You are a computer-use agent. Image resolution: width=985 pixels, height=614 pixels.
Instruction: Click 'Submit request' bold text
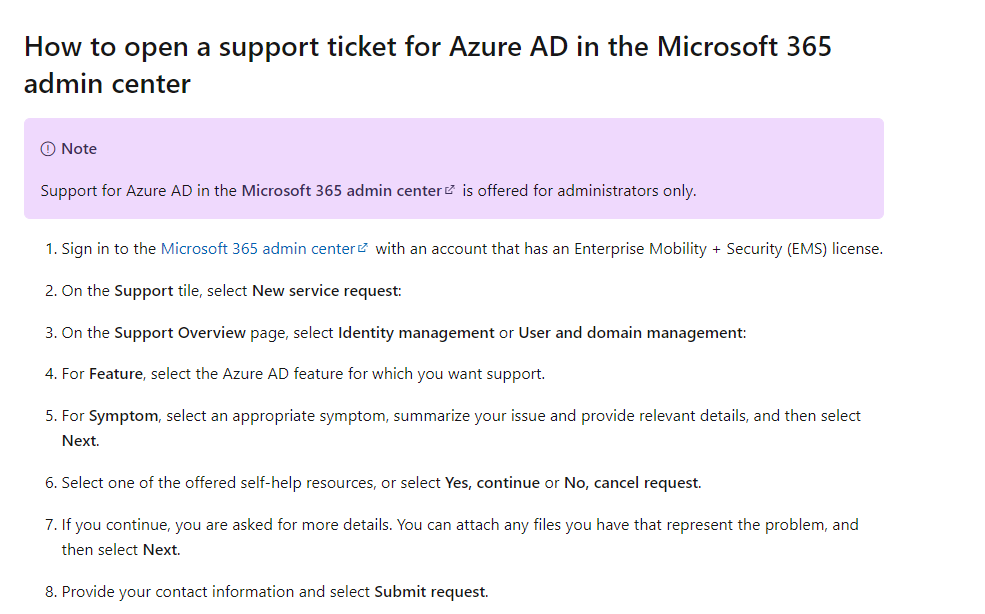(x=430, y=592)
